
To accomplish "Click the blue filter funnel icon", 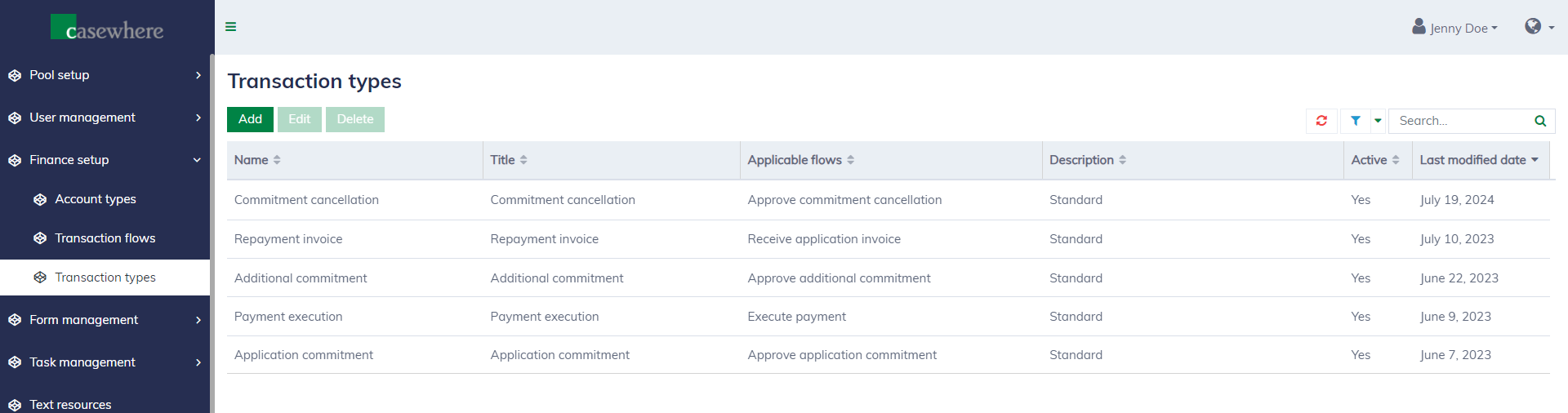I will (x=1356, y=121).
